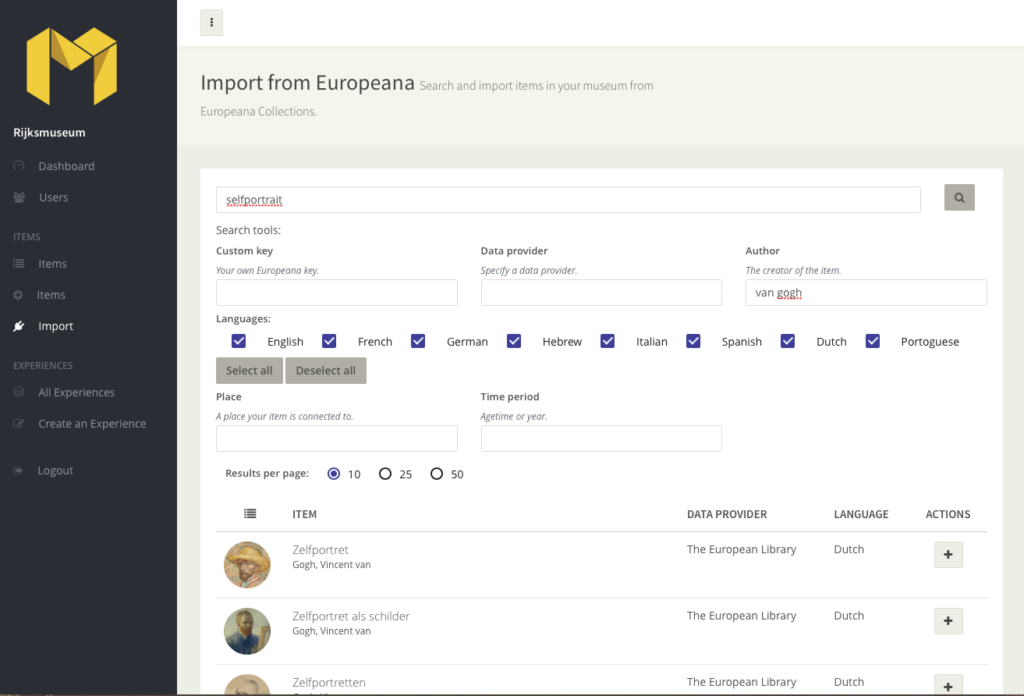Uncheck the Italian language checkbox
Screen dimensions: 1024x696
607,341
